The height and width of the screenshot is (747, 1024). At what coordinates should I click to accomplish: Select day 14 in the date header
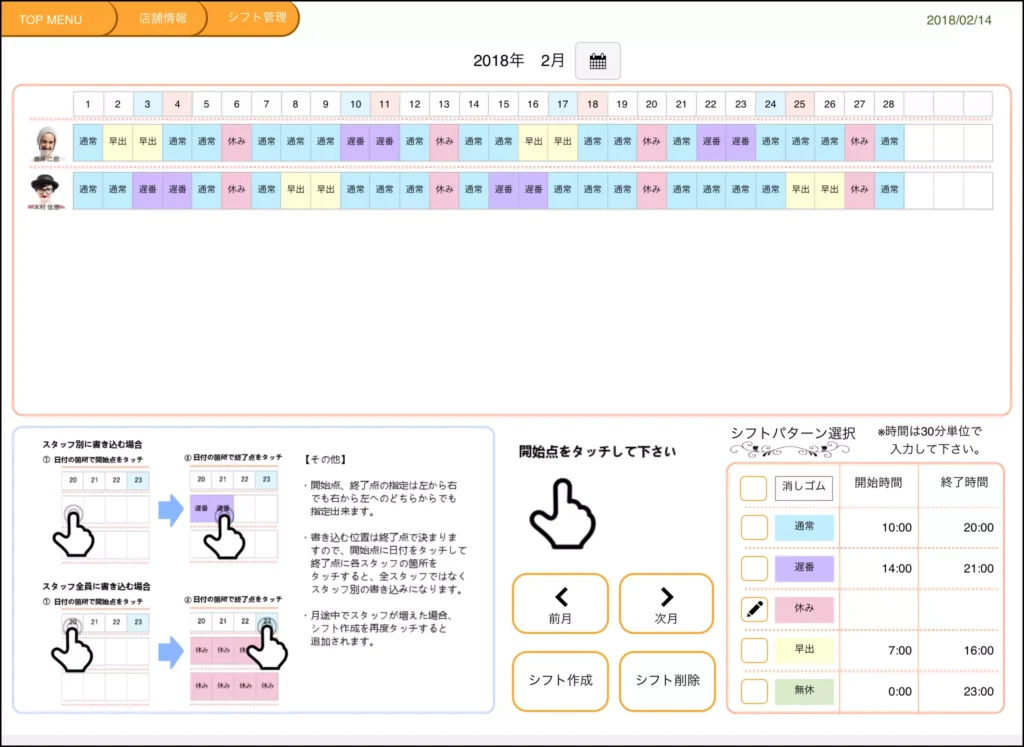click(x=473, y=104)
